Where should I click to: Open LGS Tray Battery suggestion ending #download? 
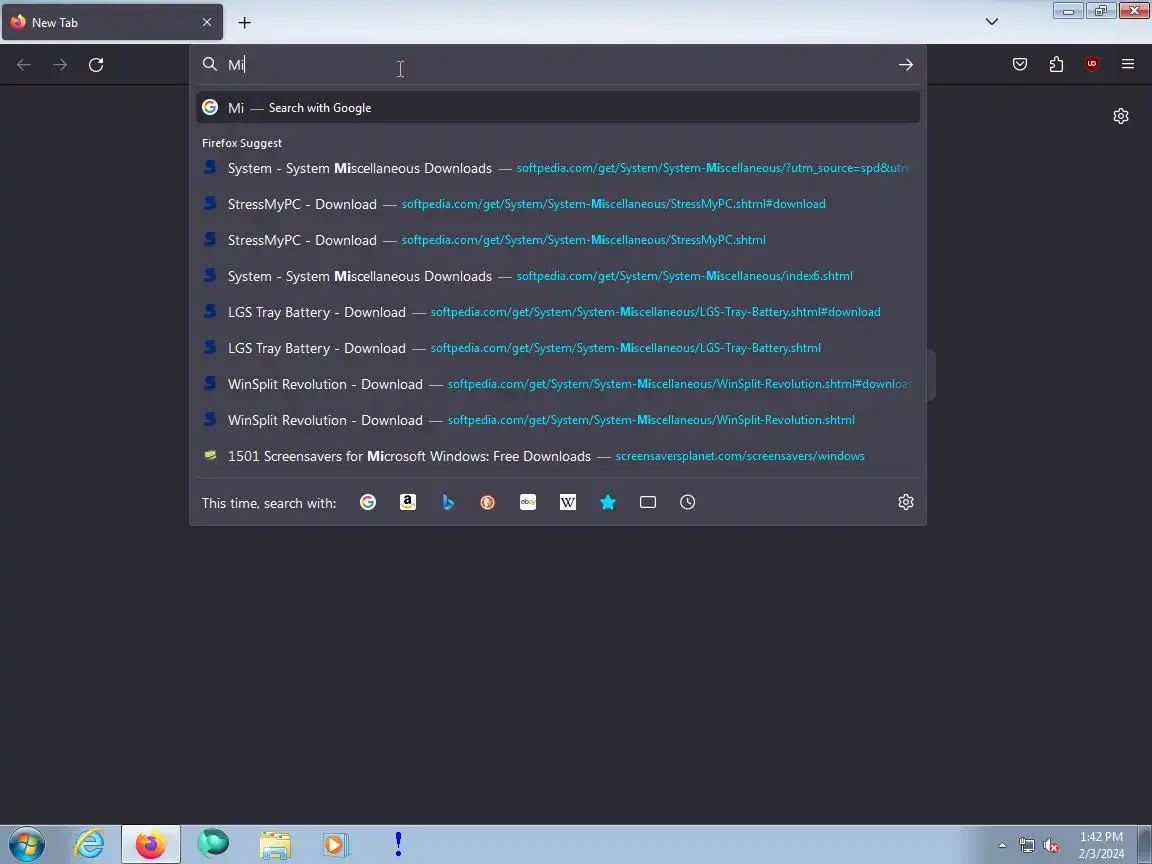(558, 312)
